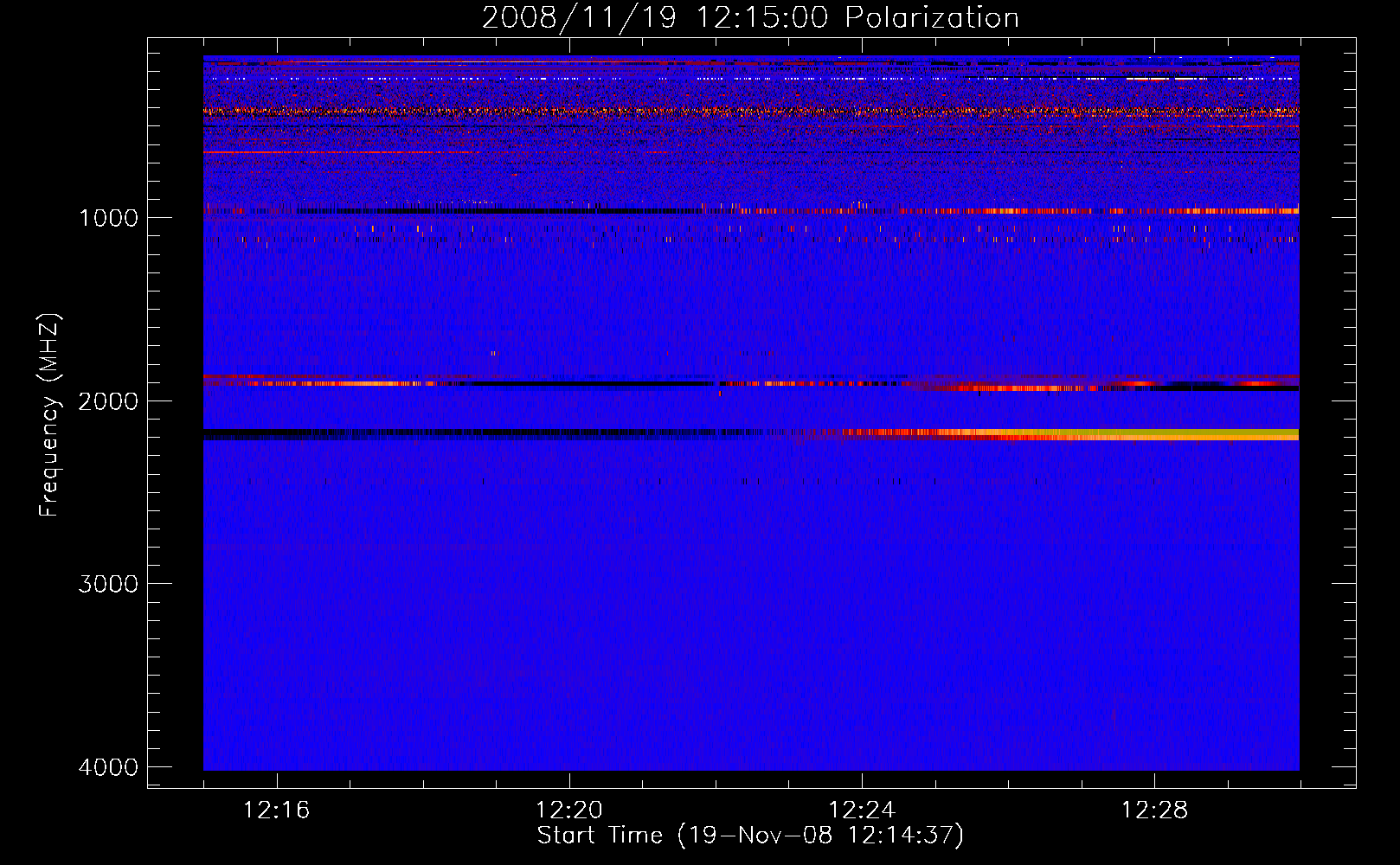The height and width of the screenshot is (865, 1400).
Task: Click the "Frequency (MHZ)" axis label
Action: [50, 415]
